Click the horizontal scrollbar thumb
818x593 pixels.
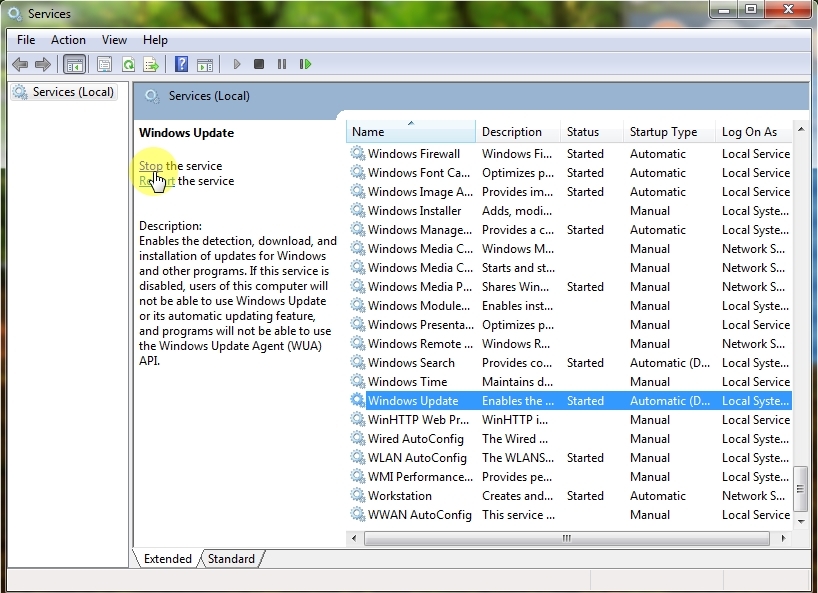(567, 538)
